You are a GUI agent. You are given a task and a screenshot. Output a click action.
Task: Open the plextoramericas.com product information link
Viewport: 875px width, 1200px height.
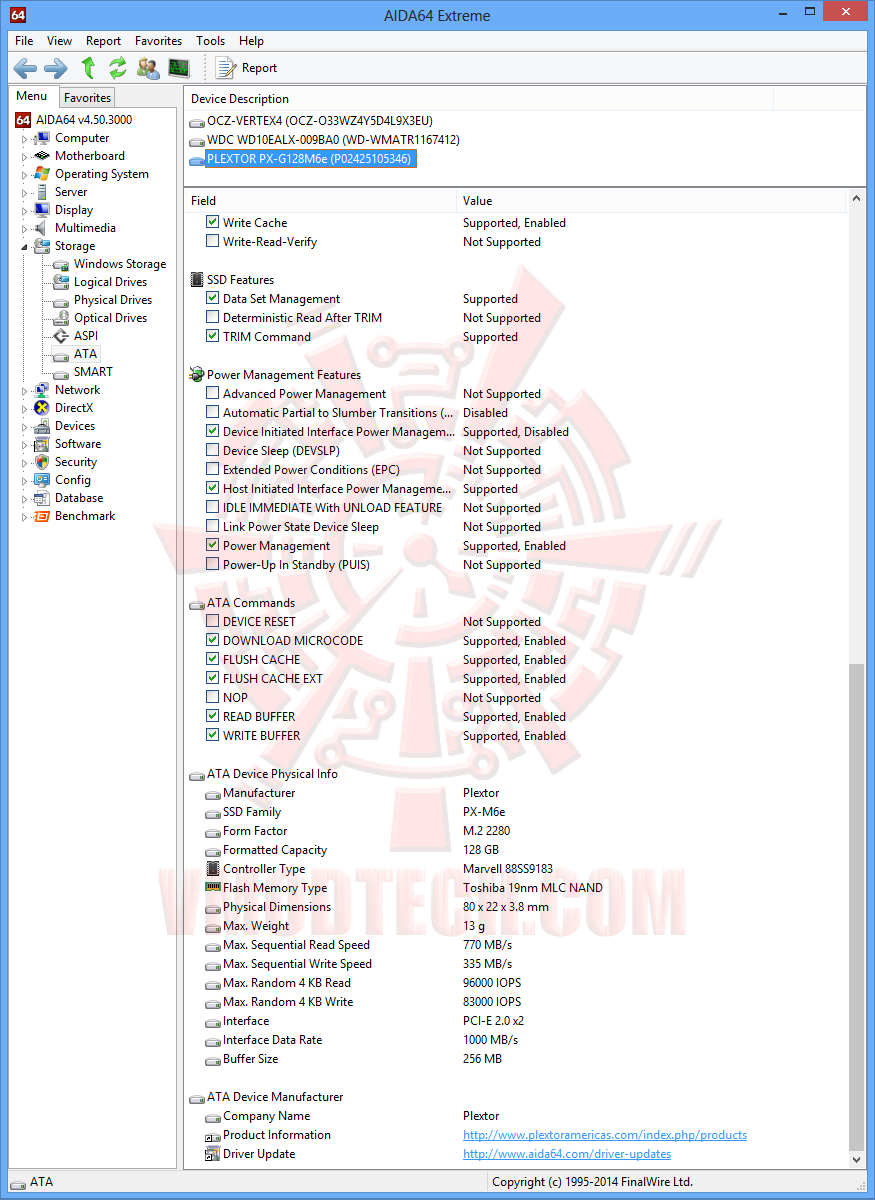(605, 1135)
